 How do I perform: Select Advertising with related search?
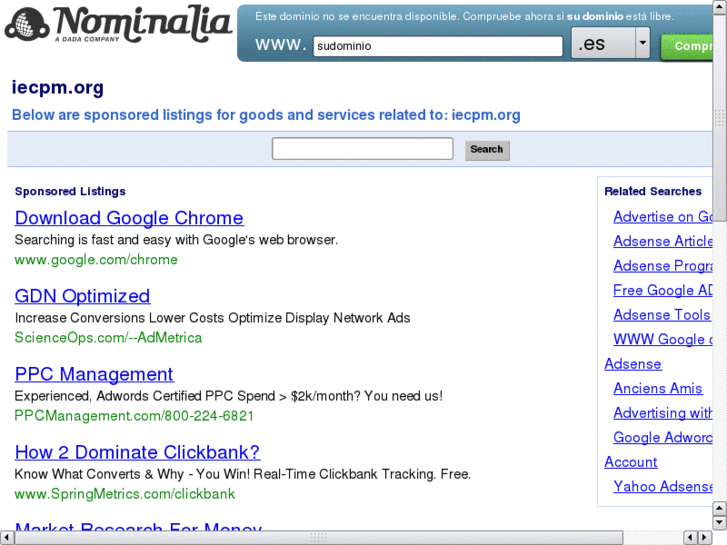pyautogui.click(x=663, y=413)
